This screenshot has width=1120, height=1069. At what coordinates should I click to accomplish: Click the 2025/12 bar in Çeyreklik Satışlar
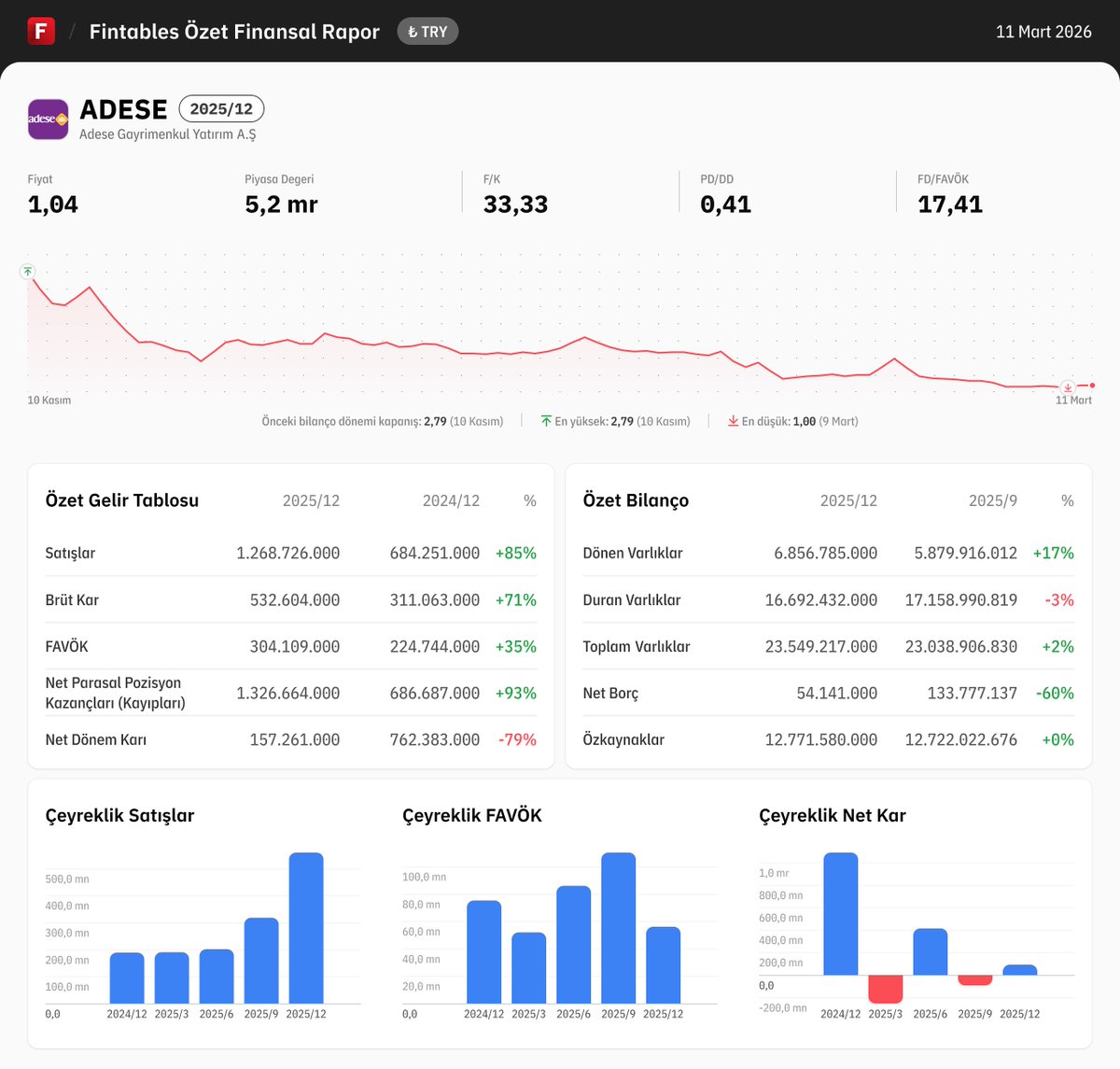point(306,928)
